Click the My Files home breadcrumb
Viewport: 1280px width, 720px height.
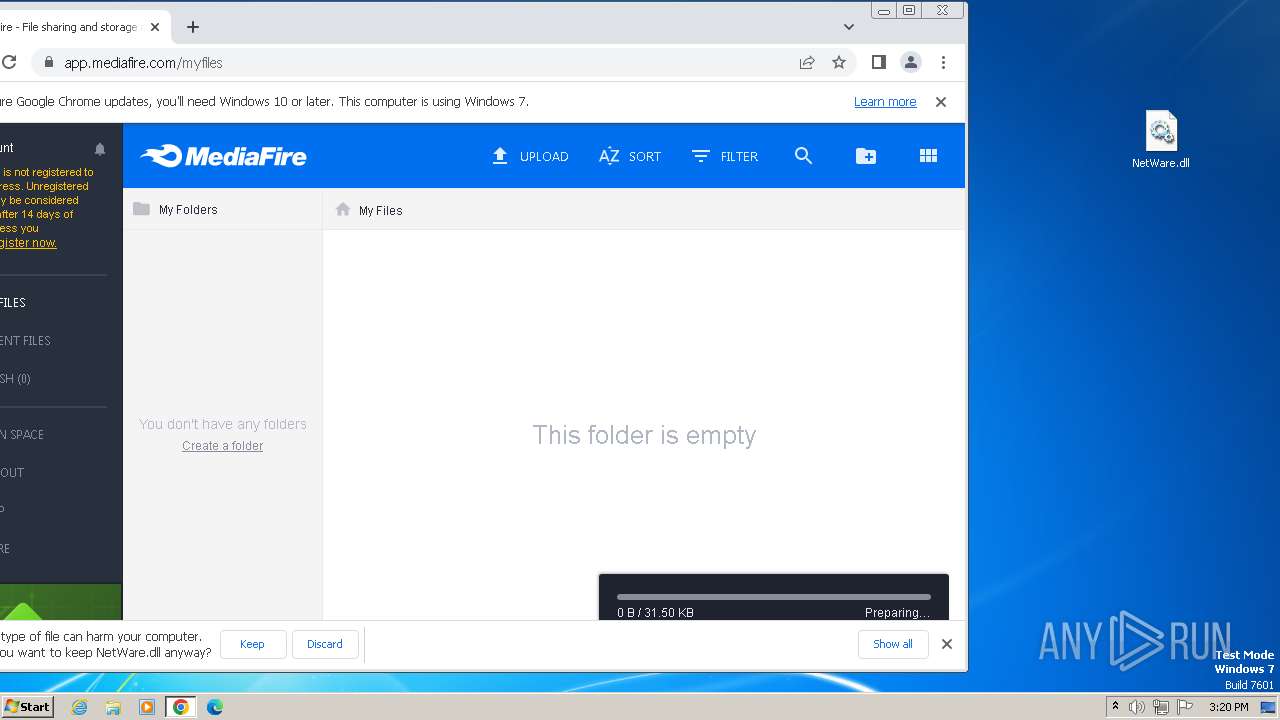pyautogui.click(x=369, y=210)
